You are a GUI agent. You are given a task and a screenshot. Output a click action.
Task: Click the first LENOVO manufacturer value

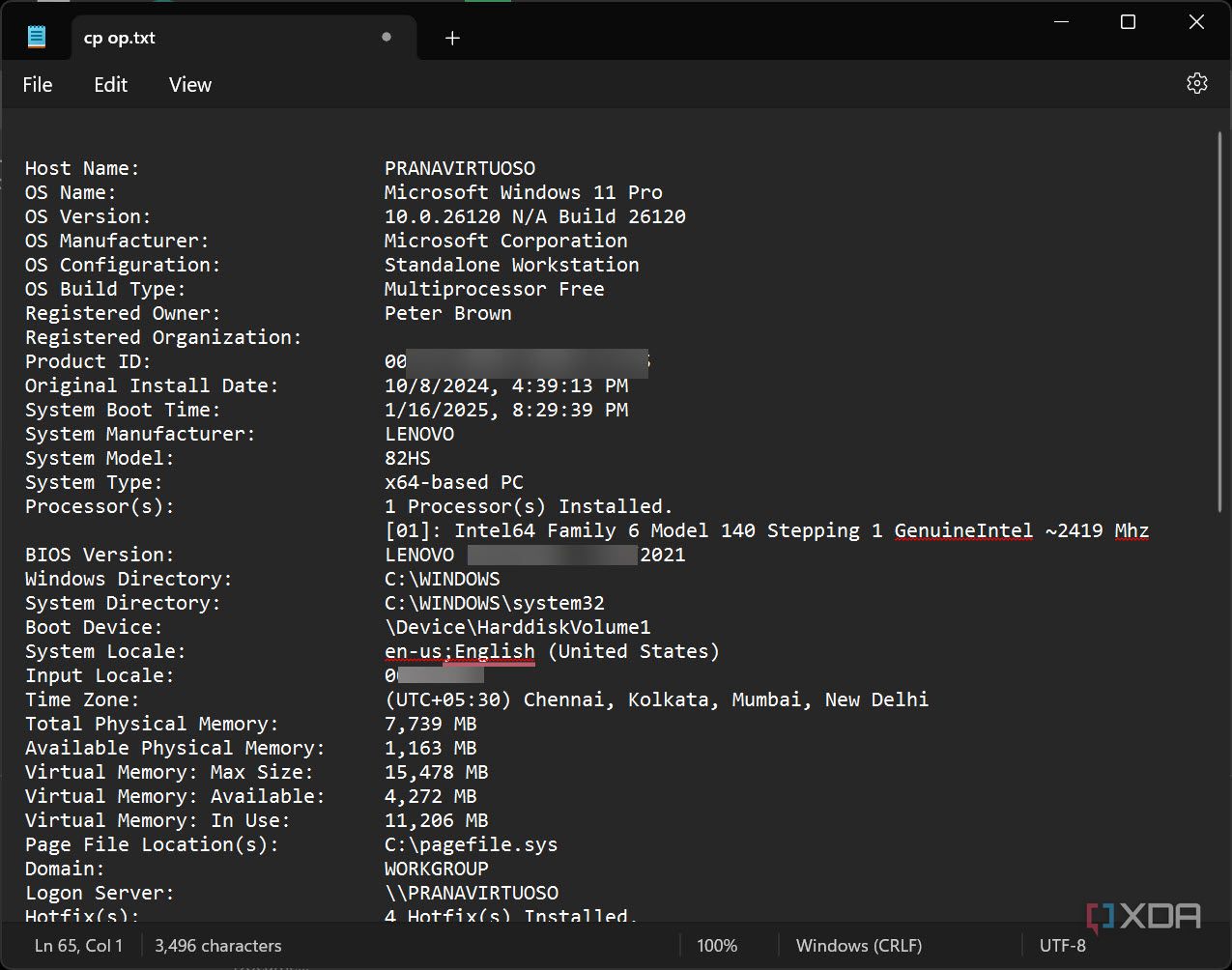click(419, 434)
